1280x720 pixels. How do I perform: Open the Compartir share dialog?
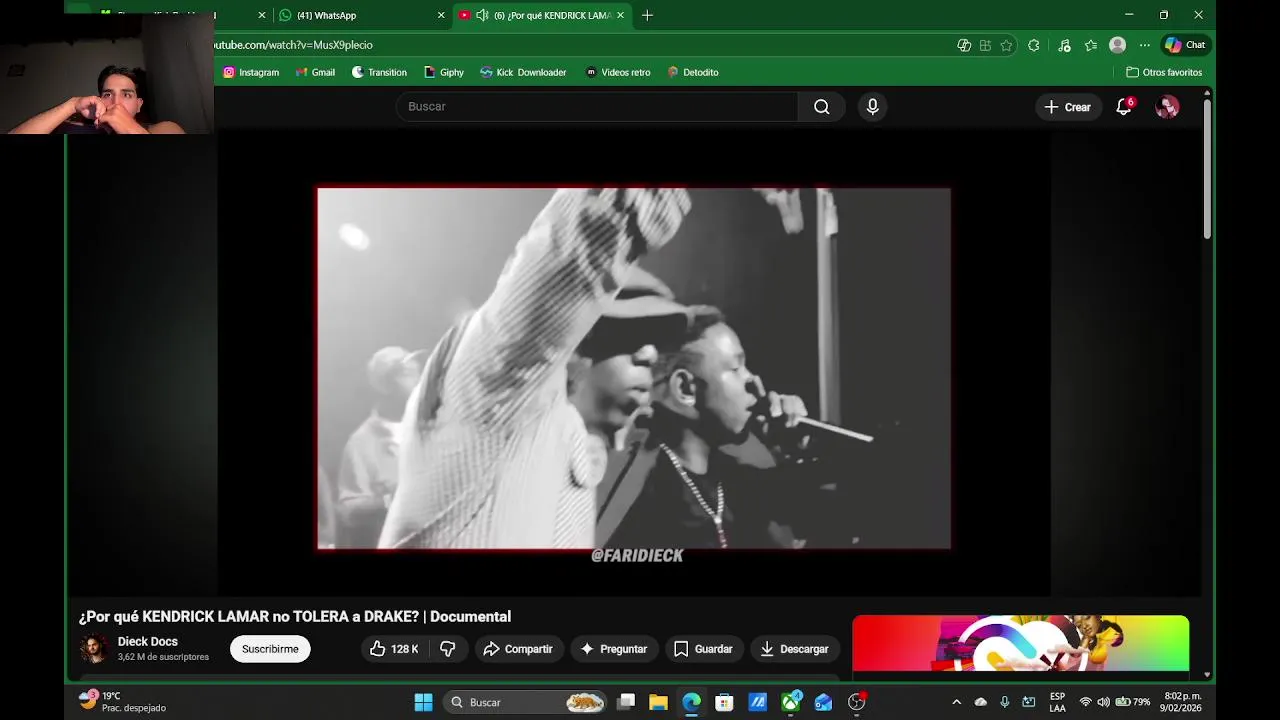click(518, 649)
